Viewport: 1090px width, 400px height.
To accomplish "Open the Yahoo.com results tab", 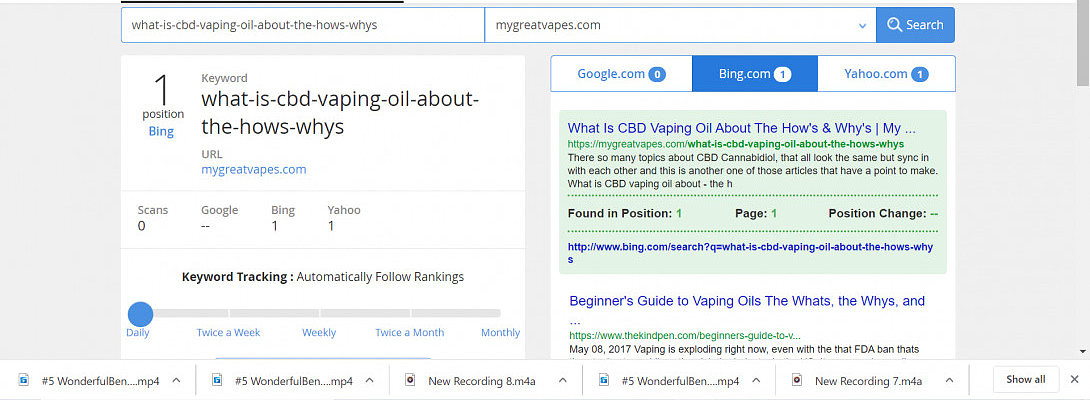I will tap(886, 74).
